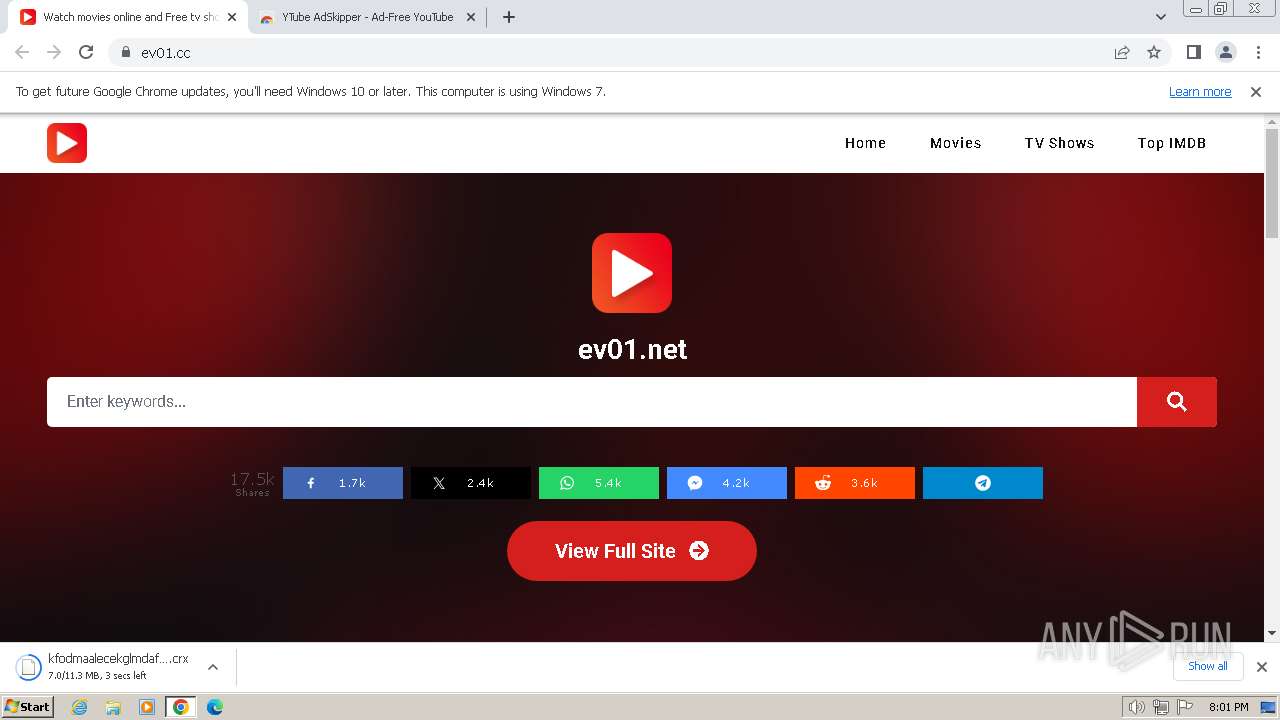Share on Facebook (1.7k)

343,483
